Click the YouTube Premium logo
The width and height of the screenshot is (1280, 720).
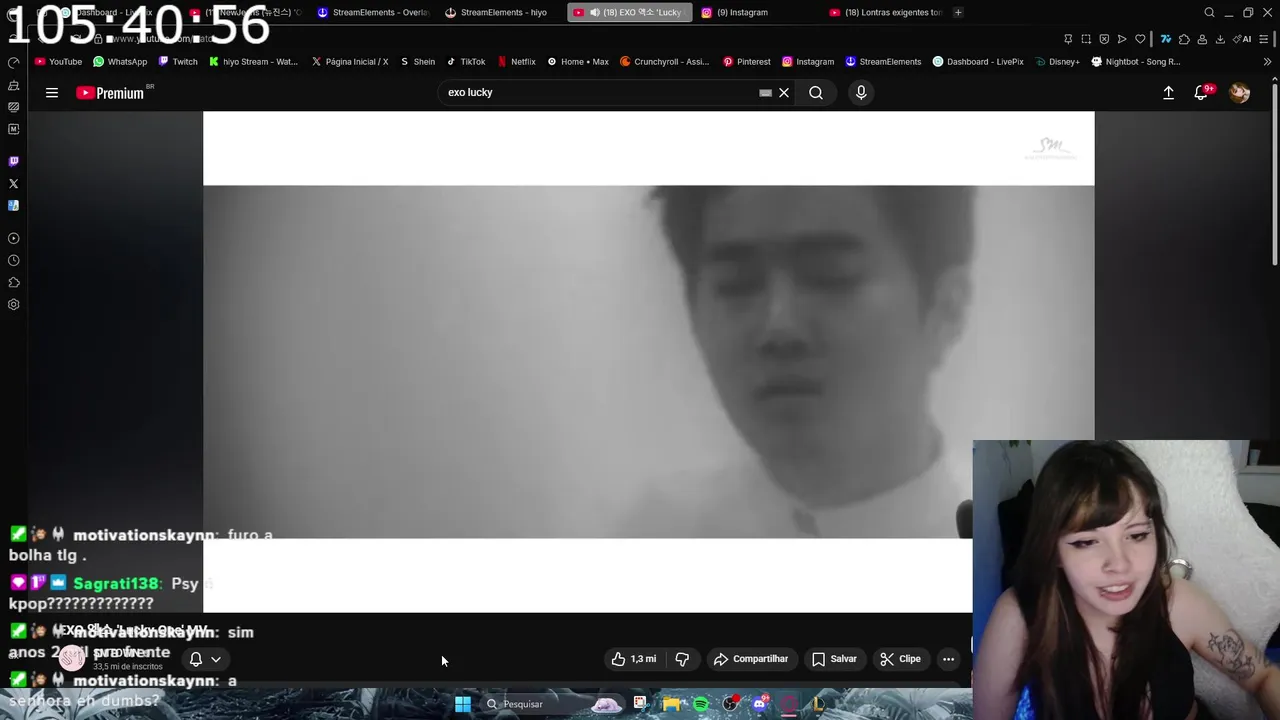click(x=110, y=93)
